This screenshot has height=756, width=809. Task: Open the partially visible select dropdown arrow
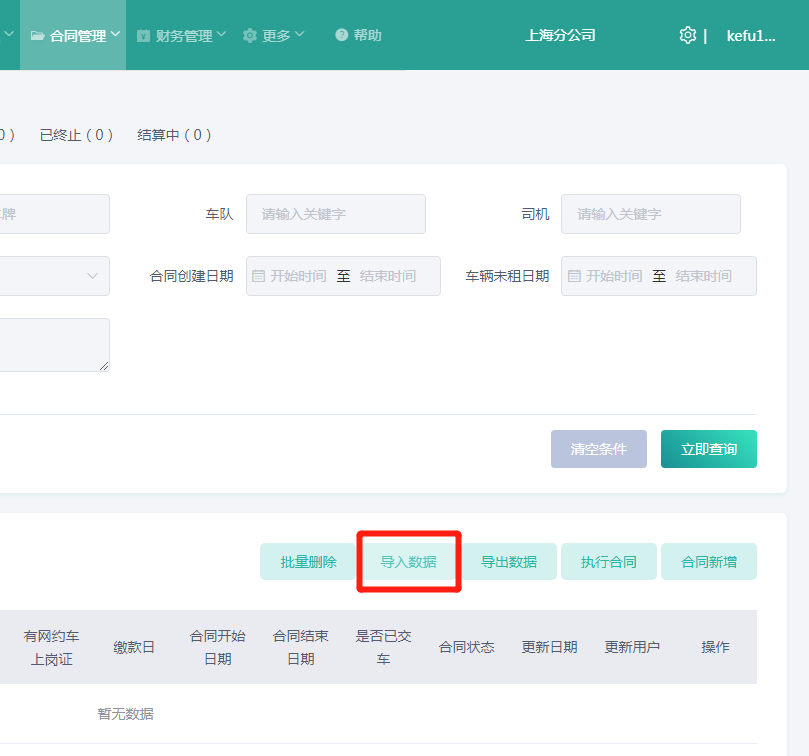[x=93, y=276]
